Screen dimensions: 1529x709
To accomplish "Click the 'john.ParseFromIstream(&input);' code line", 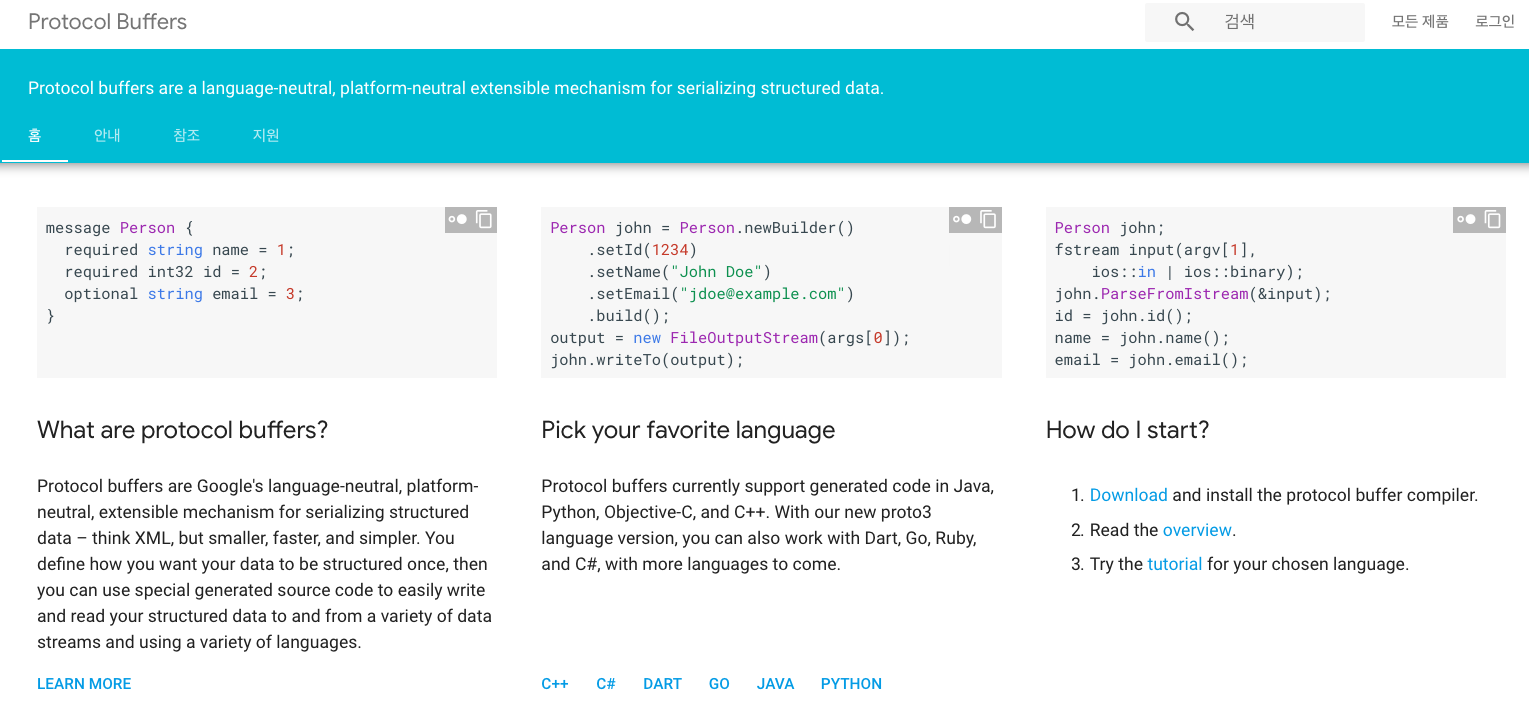I will tap(1193, 294).
